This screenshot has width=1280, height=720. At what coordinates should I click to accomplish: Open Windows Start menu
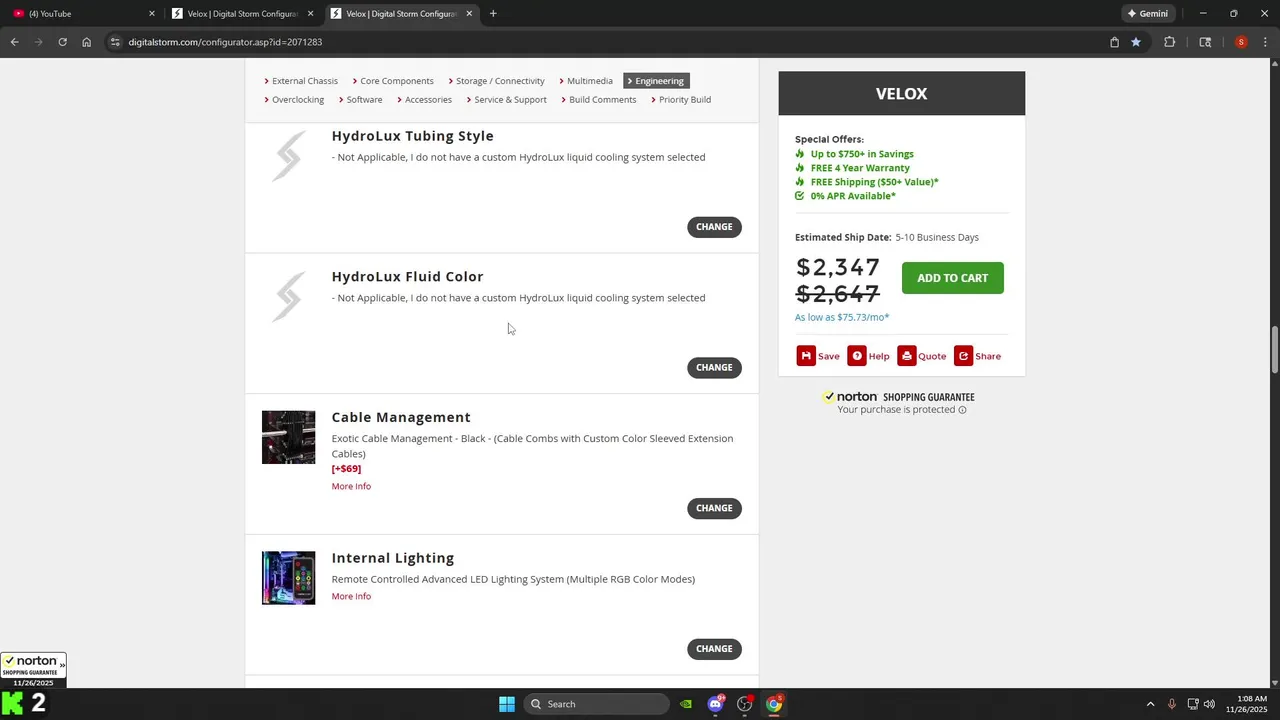tap(507, 704)
